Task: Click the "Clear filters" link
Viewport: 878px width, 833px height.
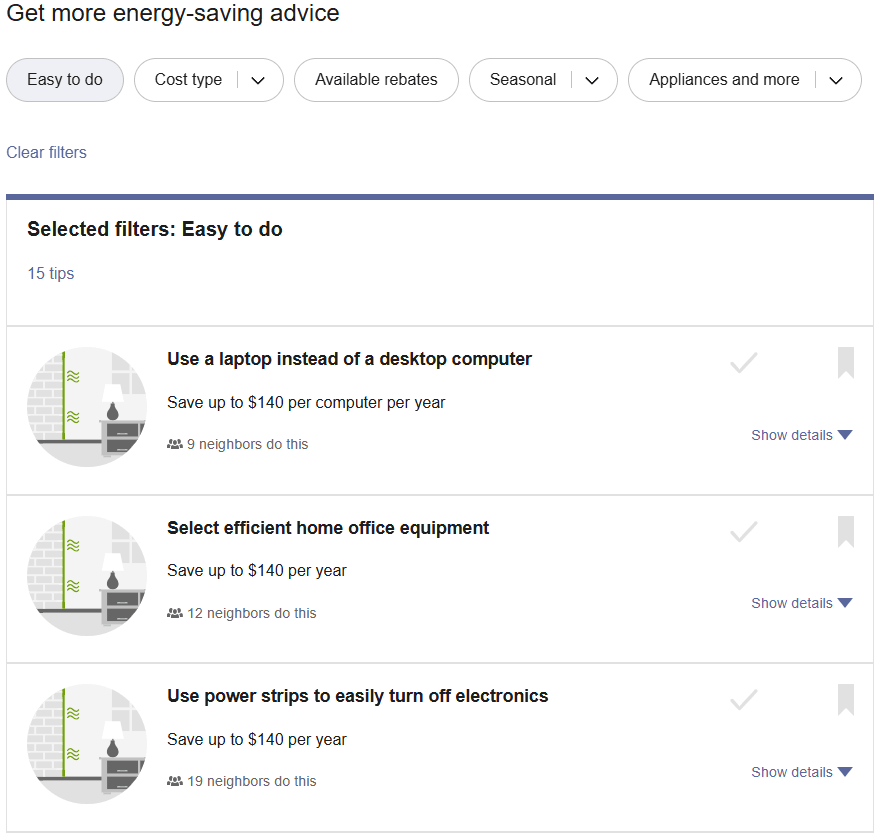Action: [46, 152]
